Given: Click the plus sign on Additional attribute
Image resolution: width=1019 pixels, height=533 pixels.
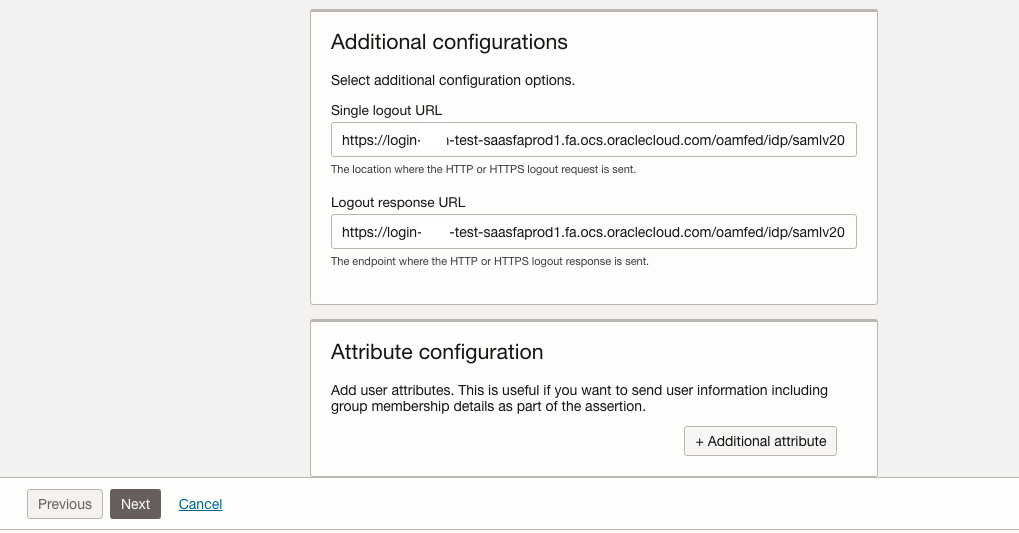Looking at the screenshot, I should pos(700,441).
